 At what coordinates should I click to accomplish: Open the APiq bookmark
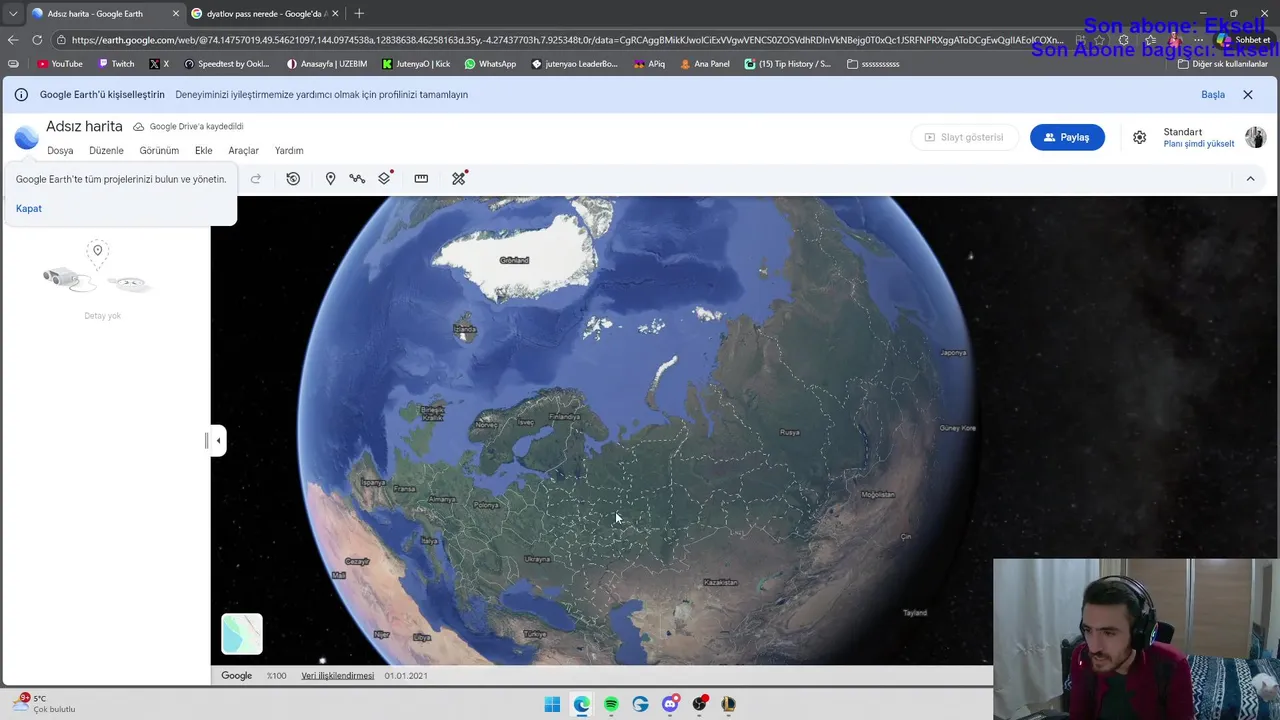click(650, 64)
